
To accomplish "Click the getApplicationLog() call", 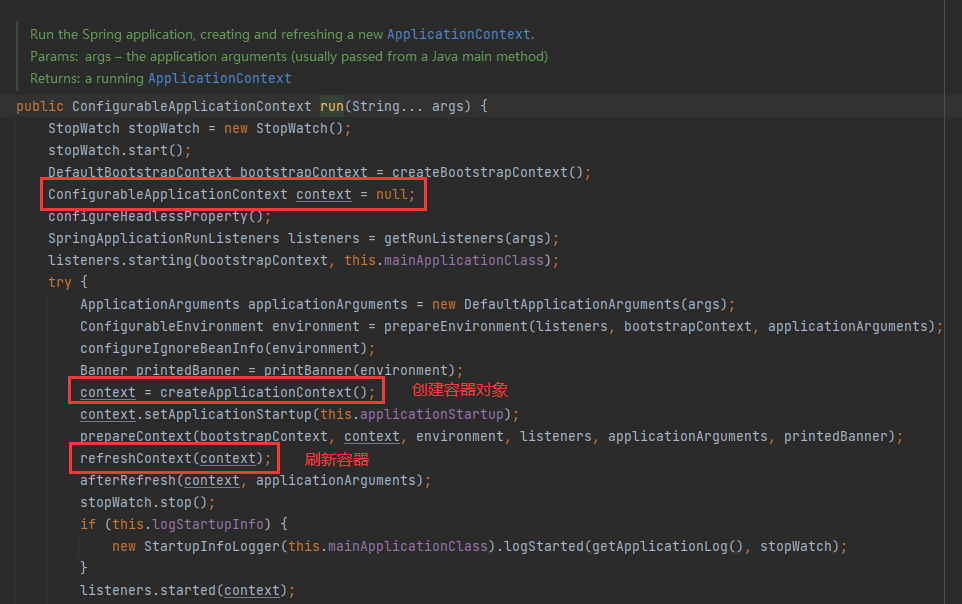I will [667, 546].
